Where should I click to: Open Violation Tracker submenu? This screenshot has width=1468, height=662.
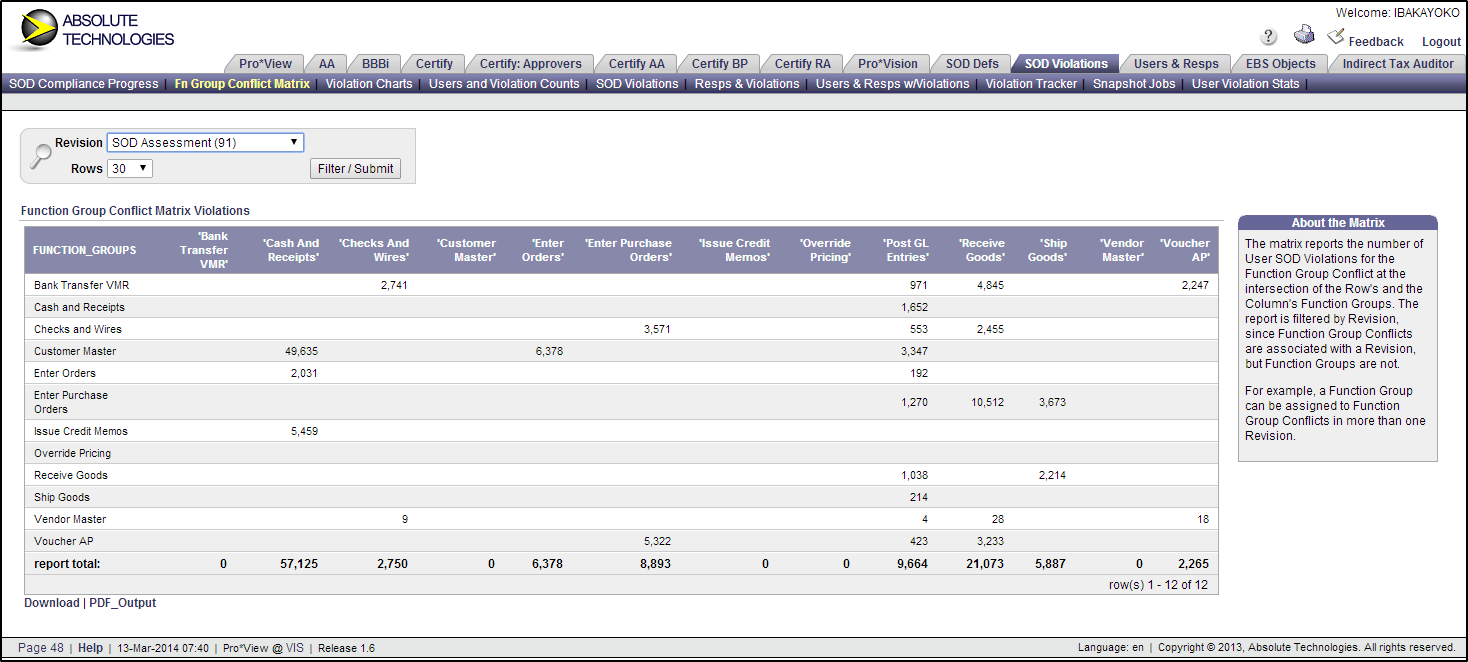point(1031,84)
